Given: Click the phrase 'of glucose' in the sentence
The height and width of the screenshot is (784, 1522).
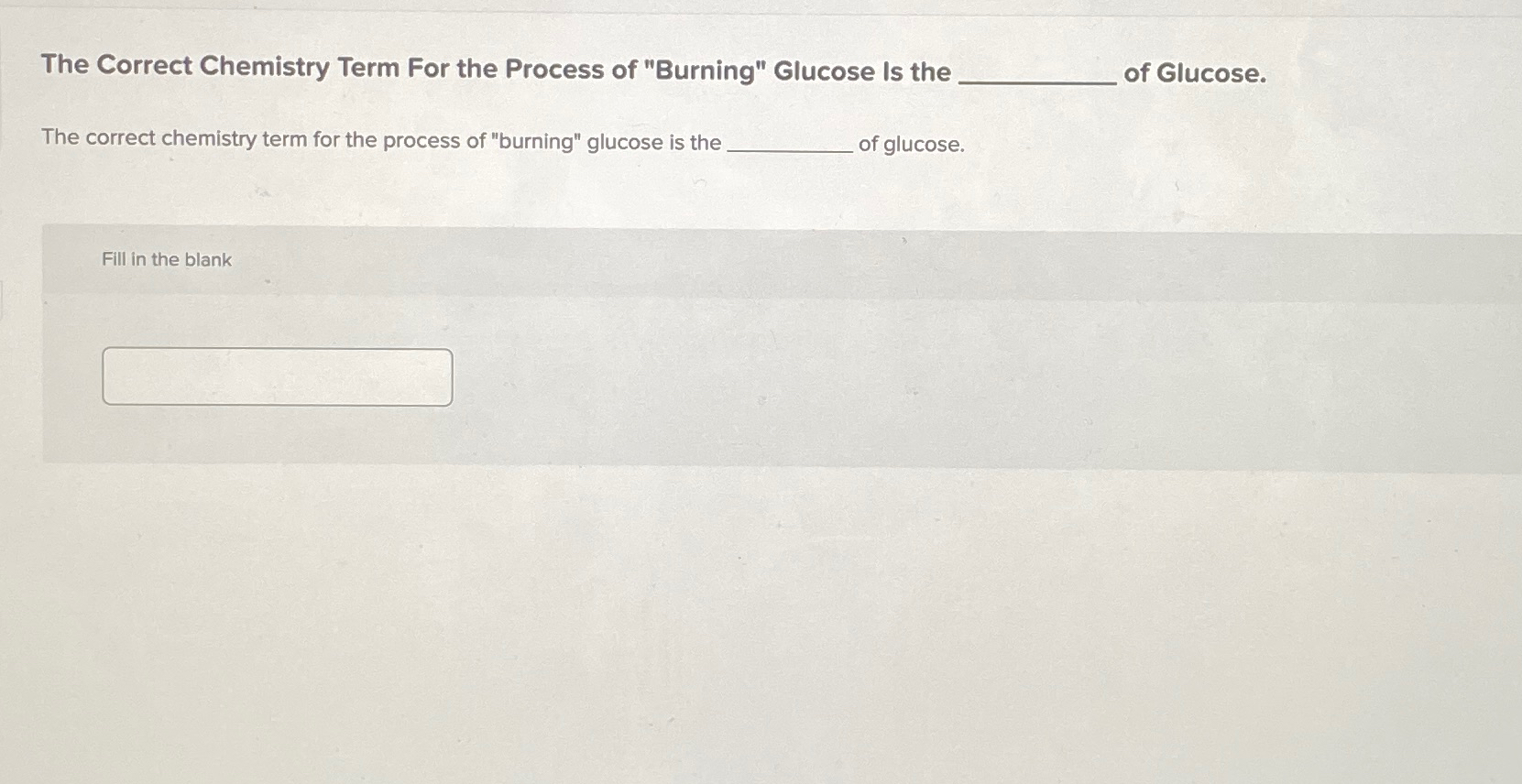Looking at the screenshot, I should 911,143.
